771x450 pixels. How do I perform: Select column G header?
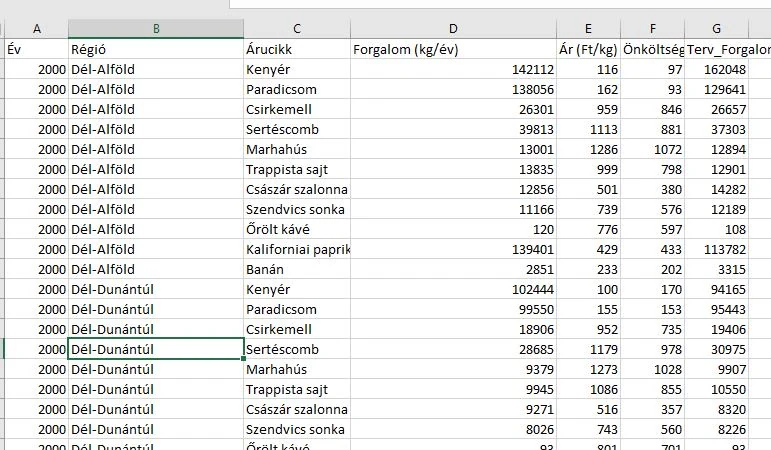(716, 29)
